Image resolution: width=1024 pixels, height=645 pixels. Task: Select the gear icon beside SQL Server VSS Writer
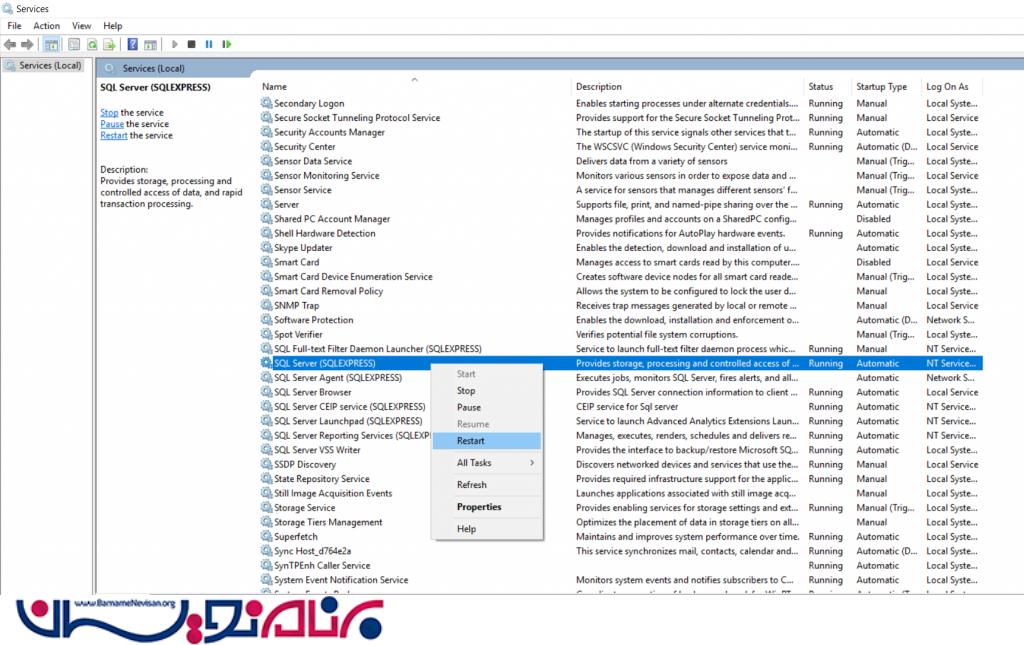pyautogui.click(x=266, y=449)
